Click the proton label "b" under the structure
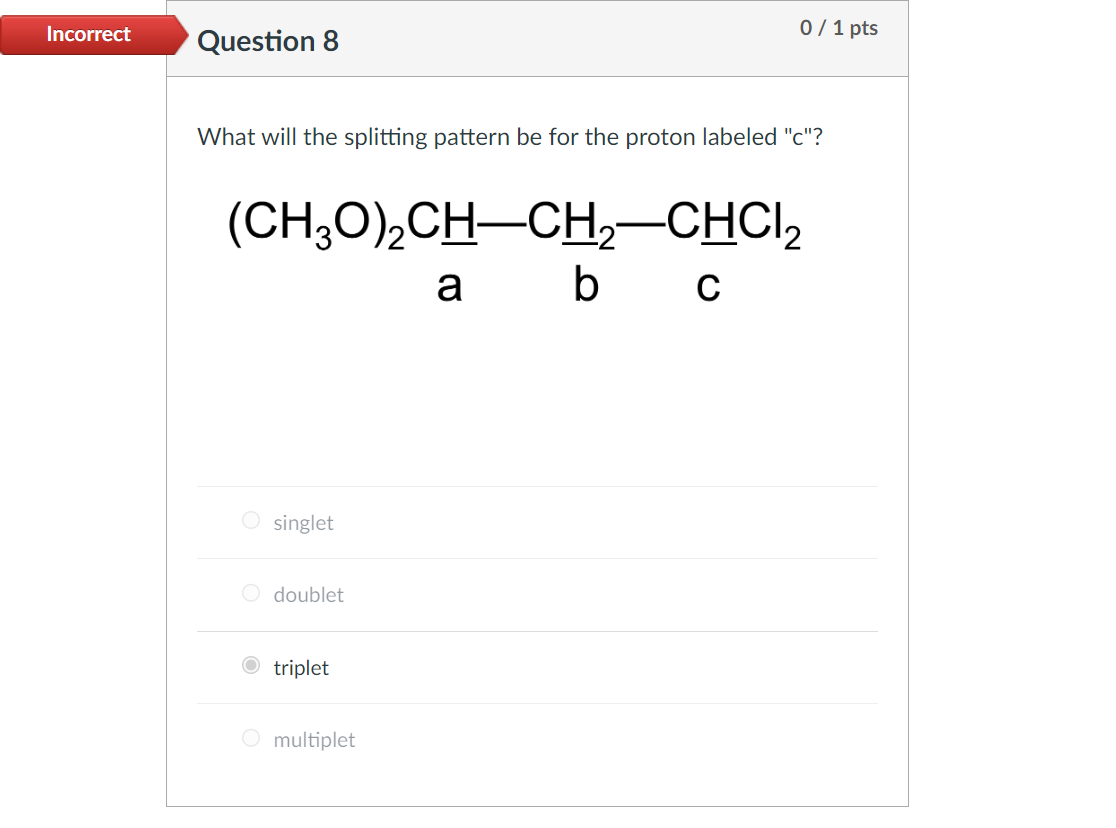The height and width of the screenshot is (828, 1116). 586,285
